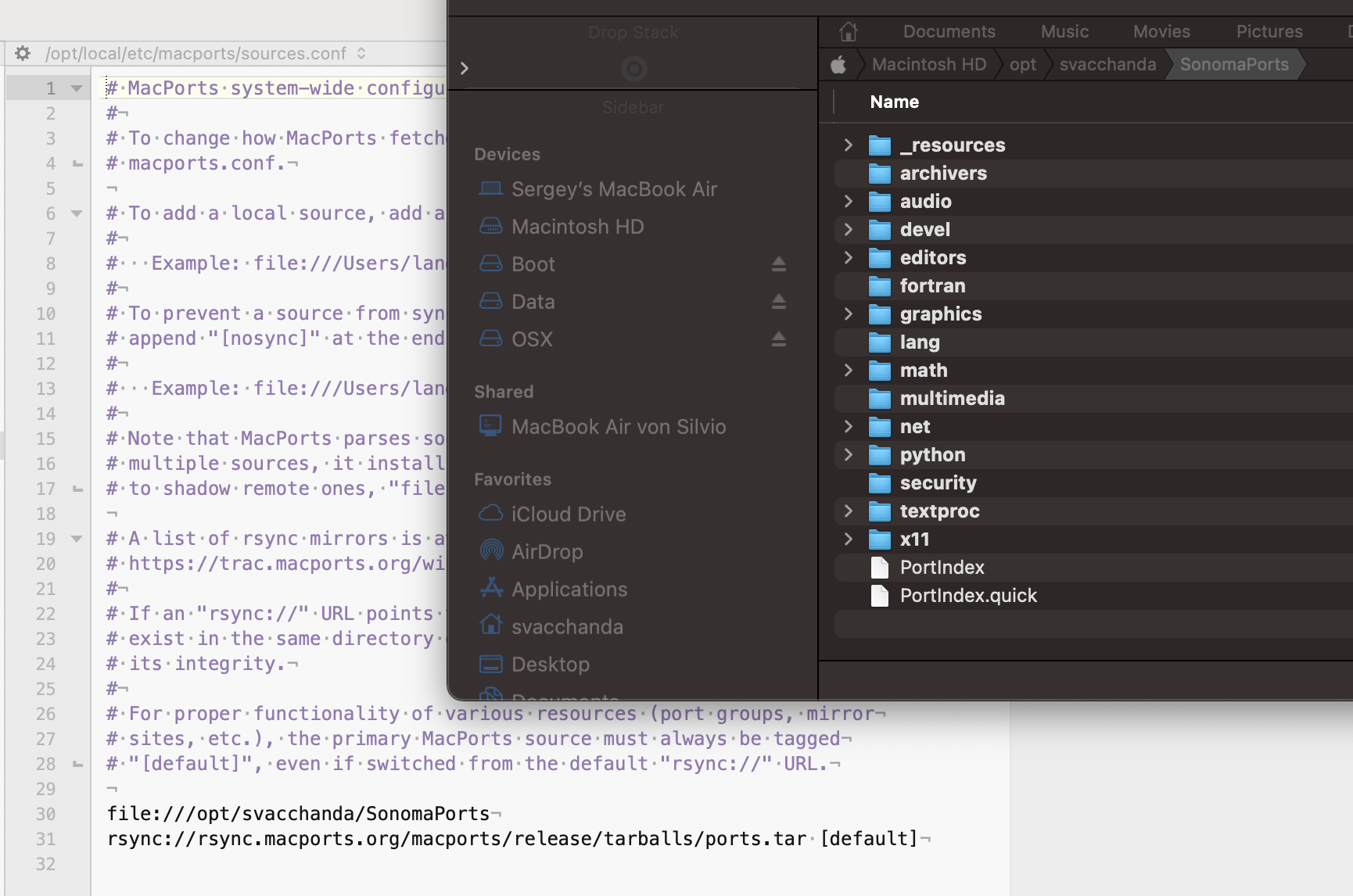Select the PortIndex file icon
Viewport: 1353px width, 896px height.
click(x=880, y=568)
